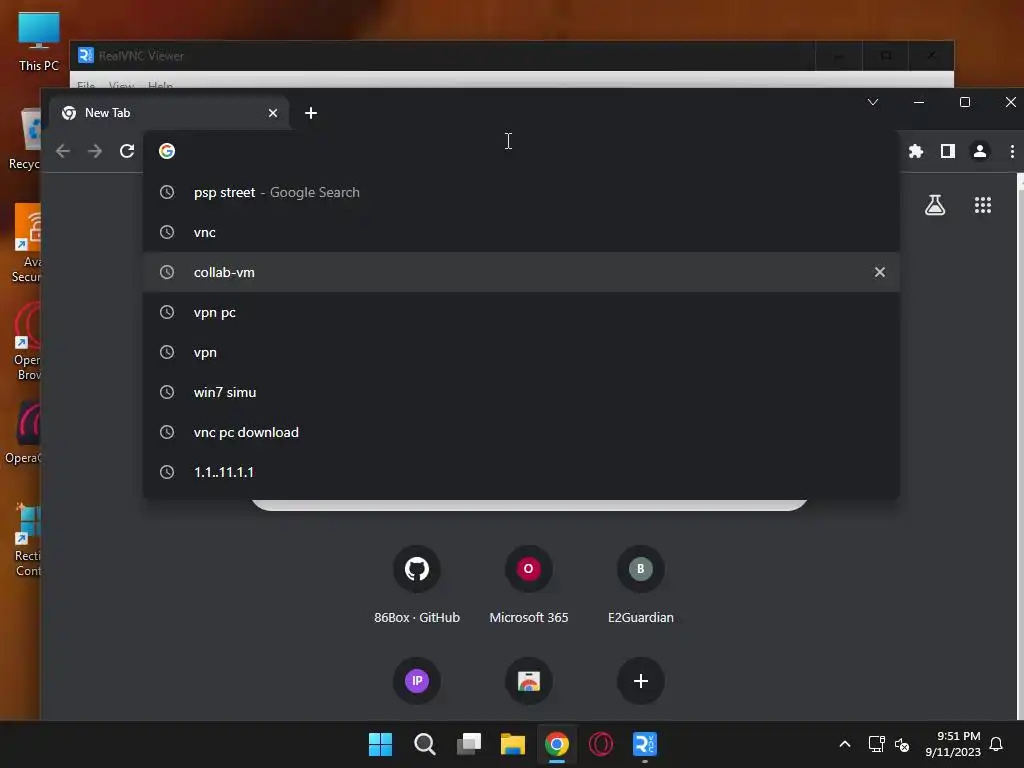
Task: Select 'vpn' suggestion
Action: [521, 352]
